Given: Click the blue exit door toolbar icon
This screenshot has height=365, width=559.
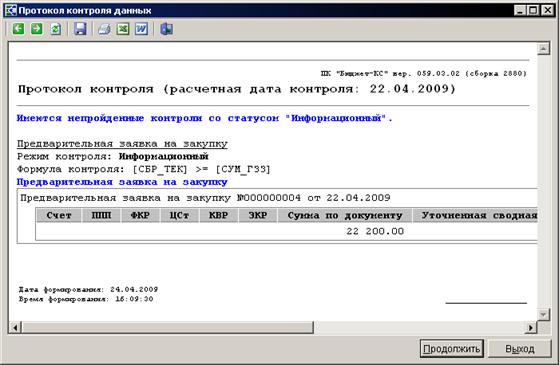Looking at the screenshot, I should (166, 29).
